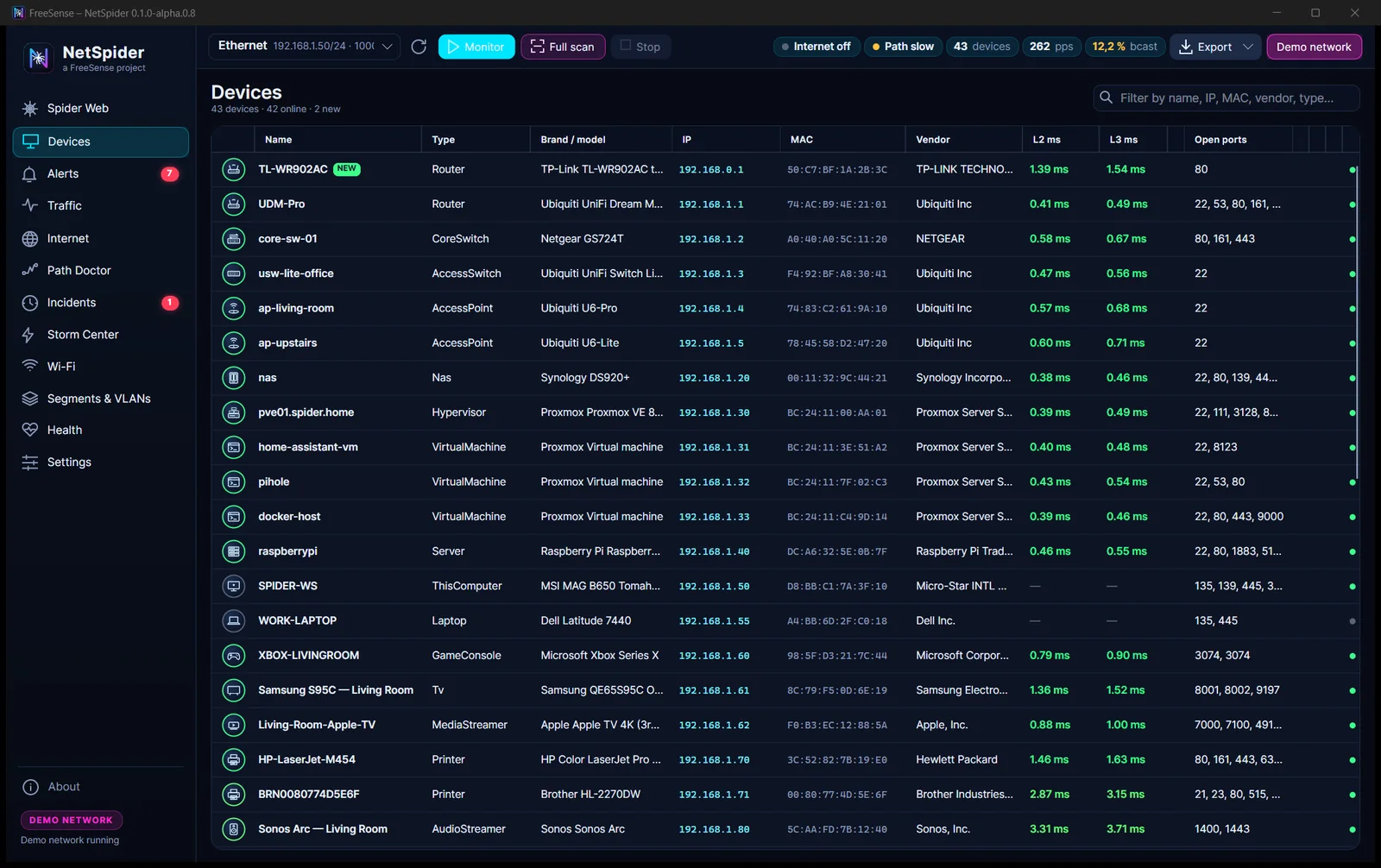Viewport: 1381px width, 868px height.
Task: Open the Alerts section
Action: (x=101, y=174)
